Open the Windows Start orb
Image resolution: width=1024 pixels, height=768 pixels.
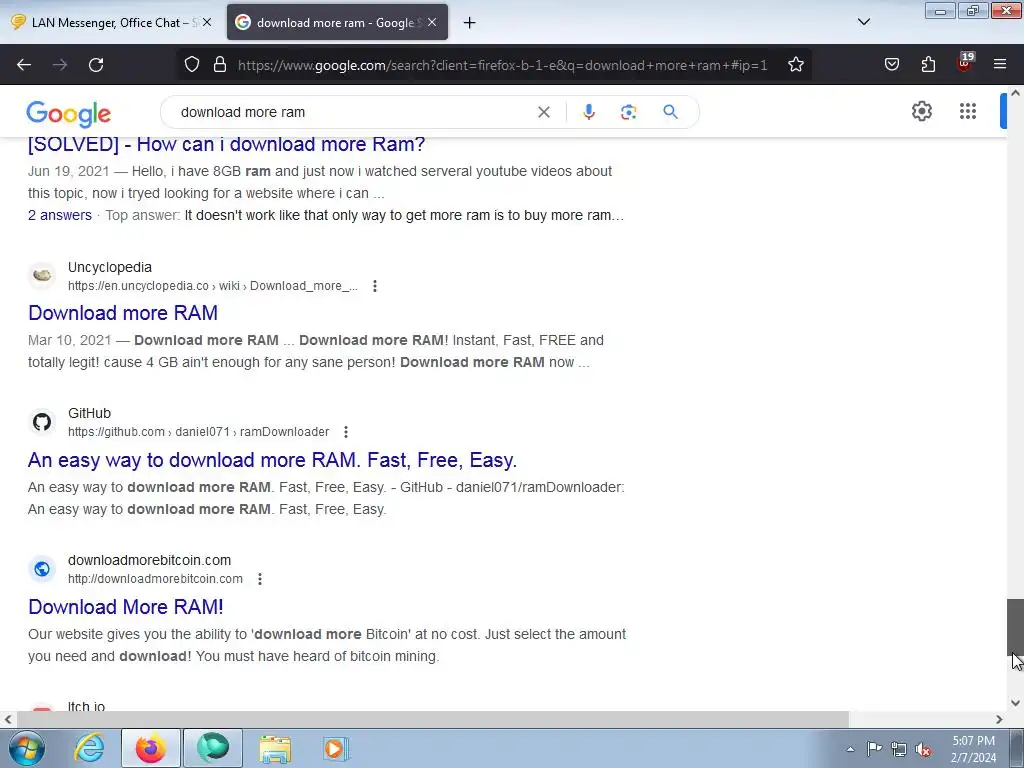(27, 748)
